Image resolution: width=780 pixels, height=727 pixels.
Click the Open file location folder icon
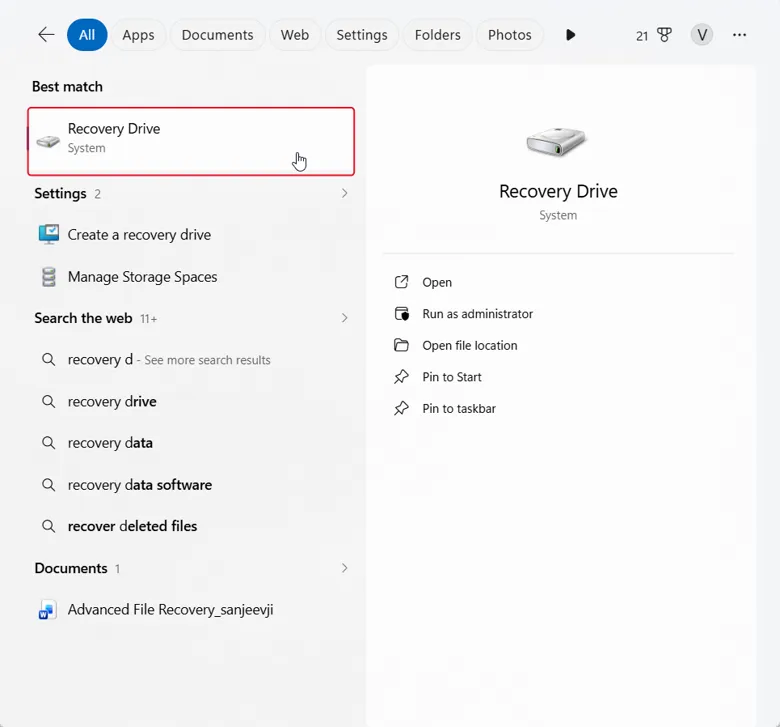pyautogui.click(x=401, y=345)
